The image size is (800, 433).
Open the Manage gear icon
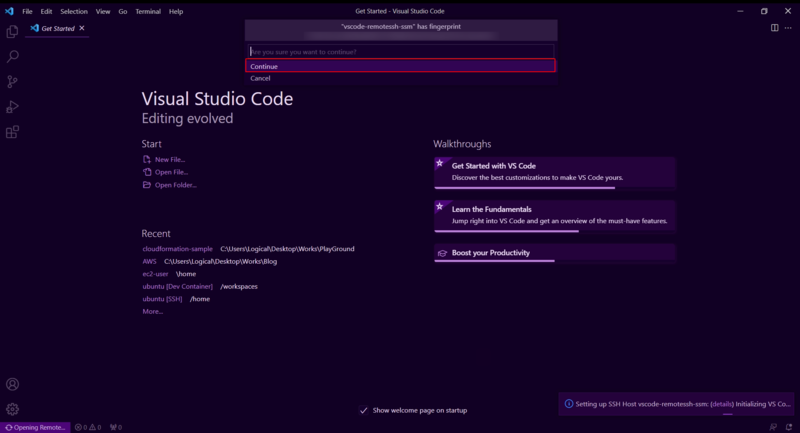point(12,409)
